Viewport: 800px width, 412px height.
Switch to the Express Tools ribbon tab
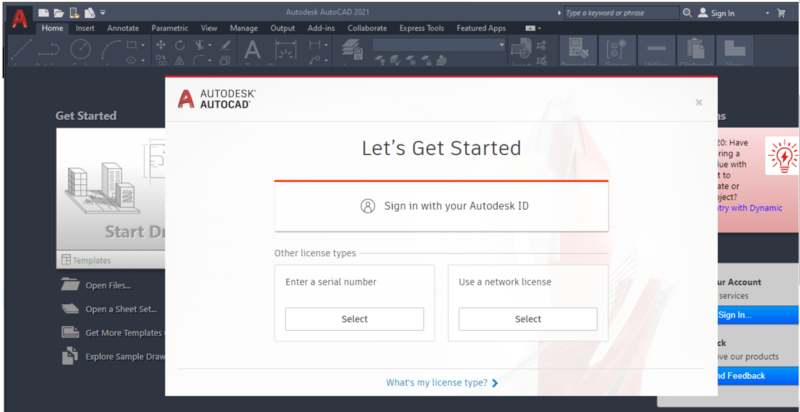(x=422, y=28)
